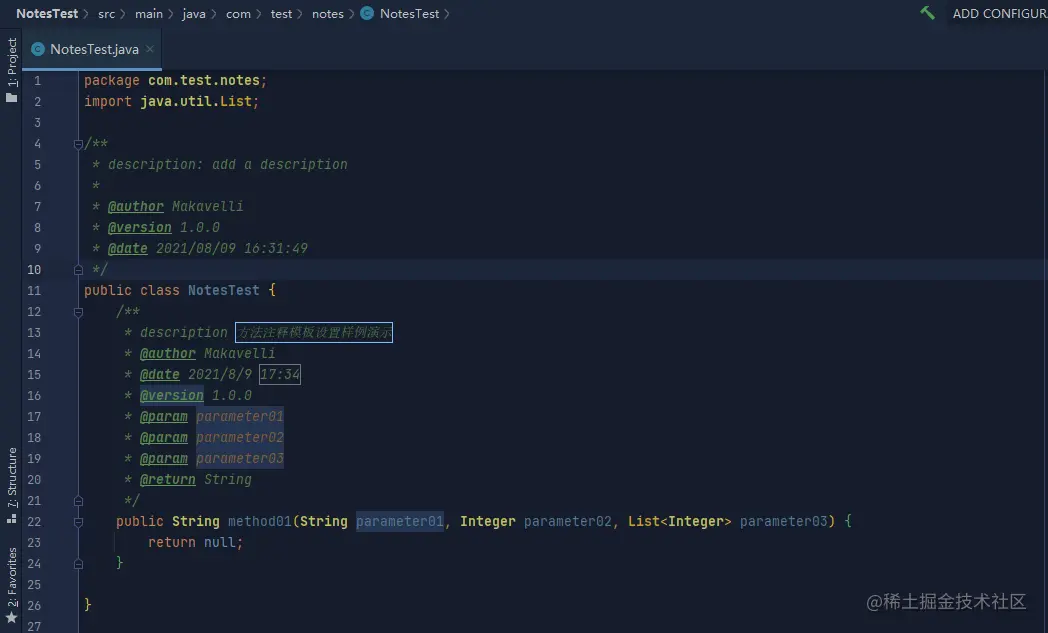Click the @author tag on line 14
This screenshot has height=633, width=1048.
(168, 354)
